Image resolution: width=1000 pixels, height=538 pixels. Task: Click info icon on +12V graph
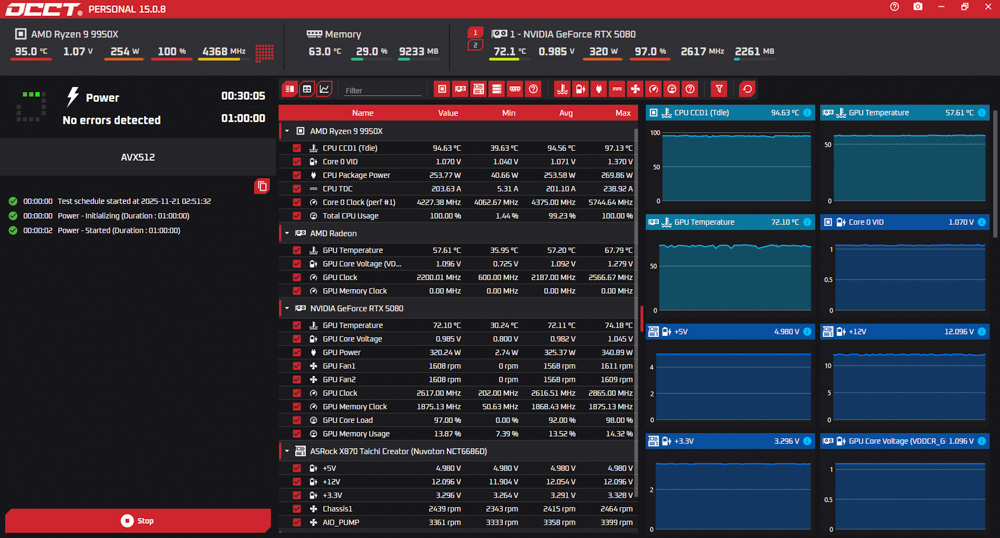(981, 332)
